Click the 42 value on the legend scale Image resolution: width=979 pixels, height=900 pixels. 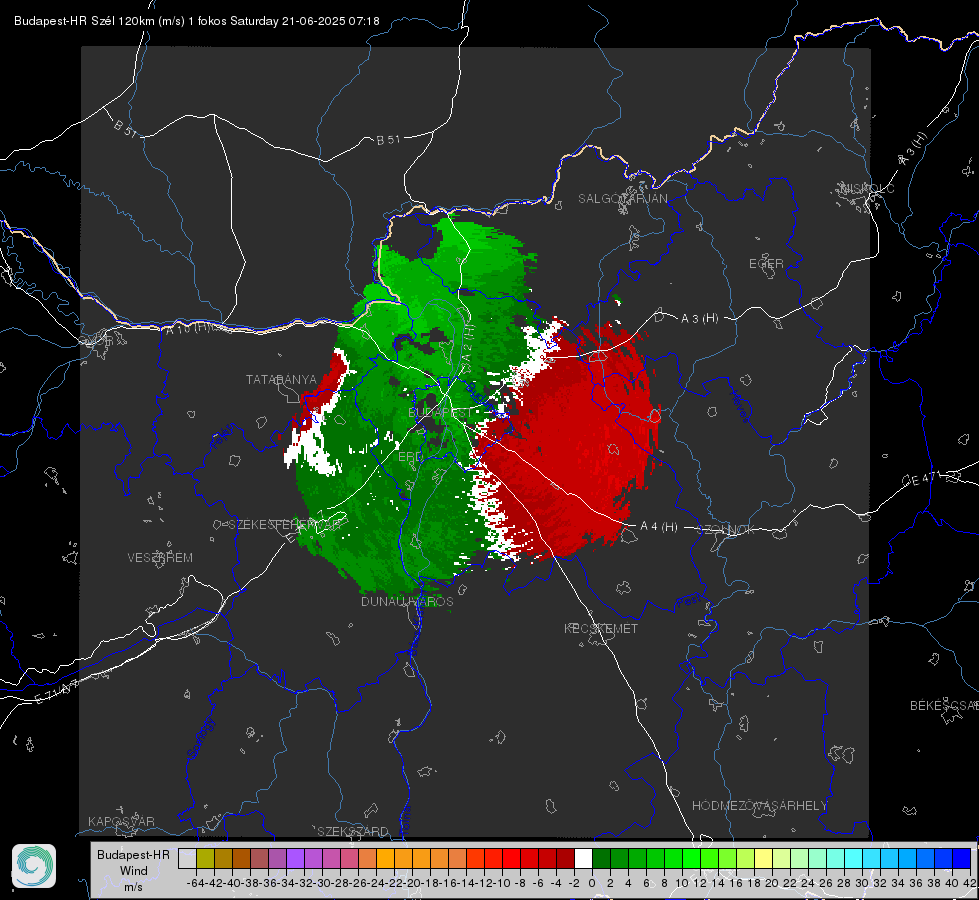pos(970,883)
